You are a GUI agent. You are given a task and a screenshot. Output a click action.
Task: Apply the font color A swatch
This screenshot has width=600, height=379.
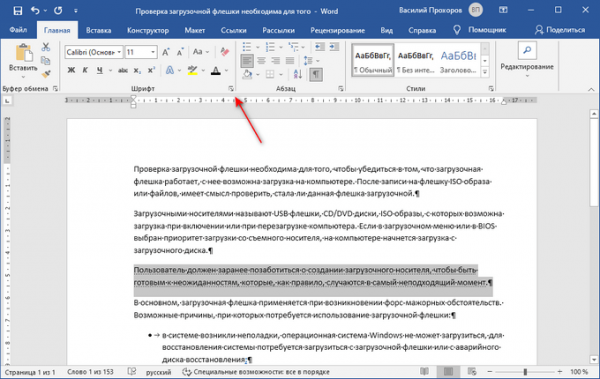(216, 71)
